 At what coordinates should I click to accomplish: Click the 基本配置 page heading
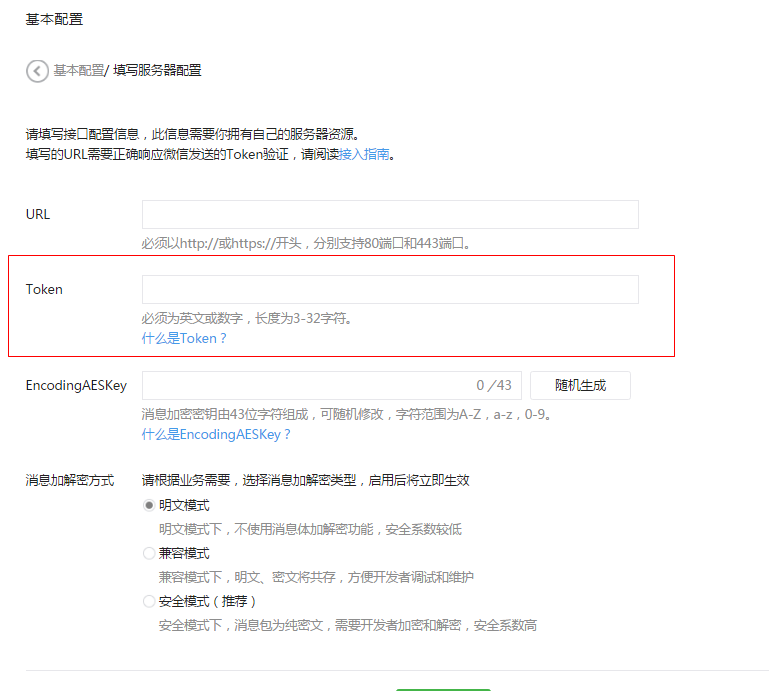point(54,19)
